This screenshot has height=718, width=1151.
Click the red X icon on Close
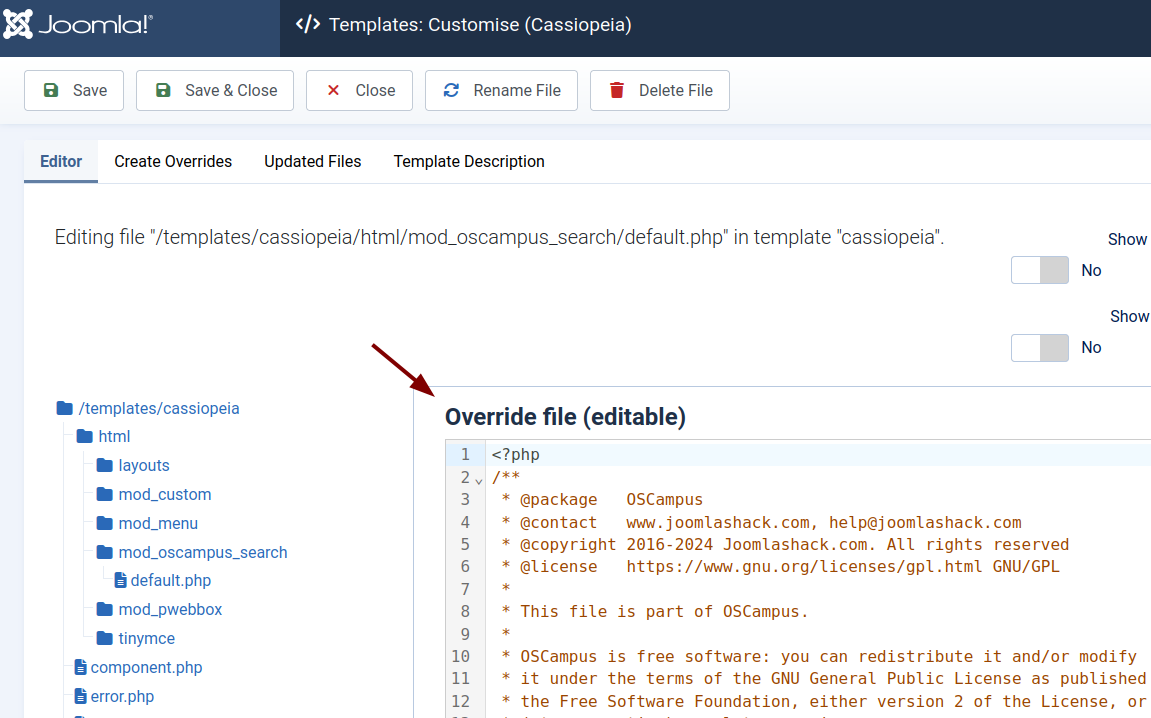[333, 90]
